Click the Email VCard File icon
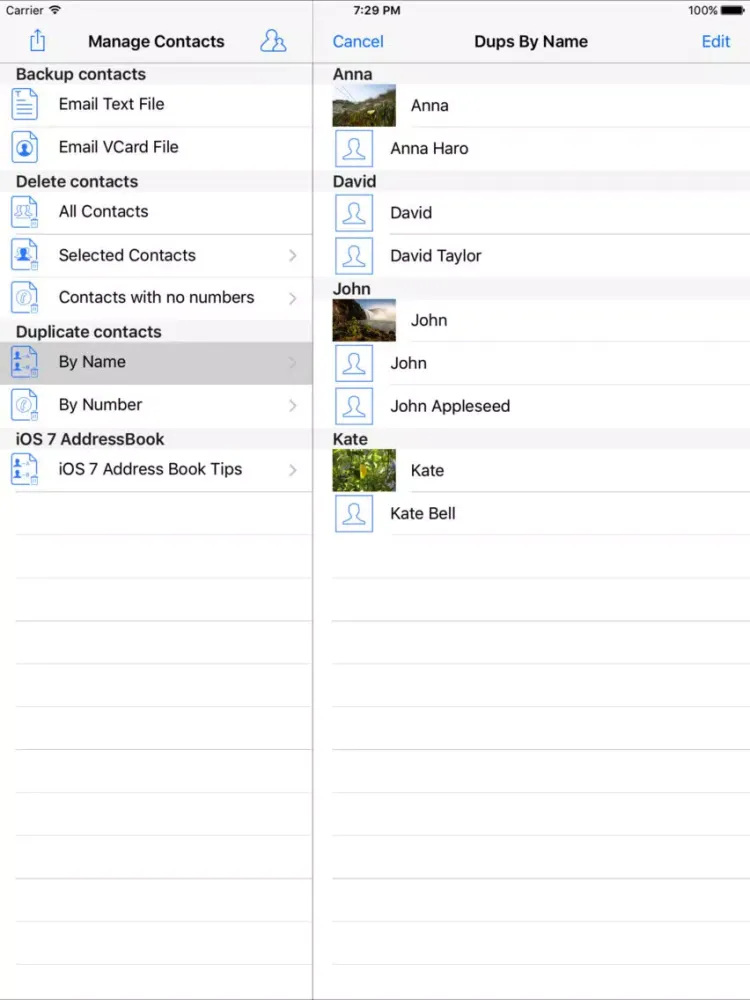The height and width of the screenshot is (1000, 750). pyautogui.click(x=25, y=147)
